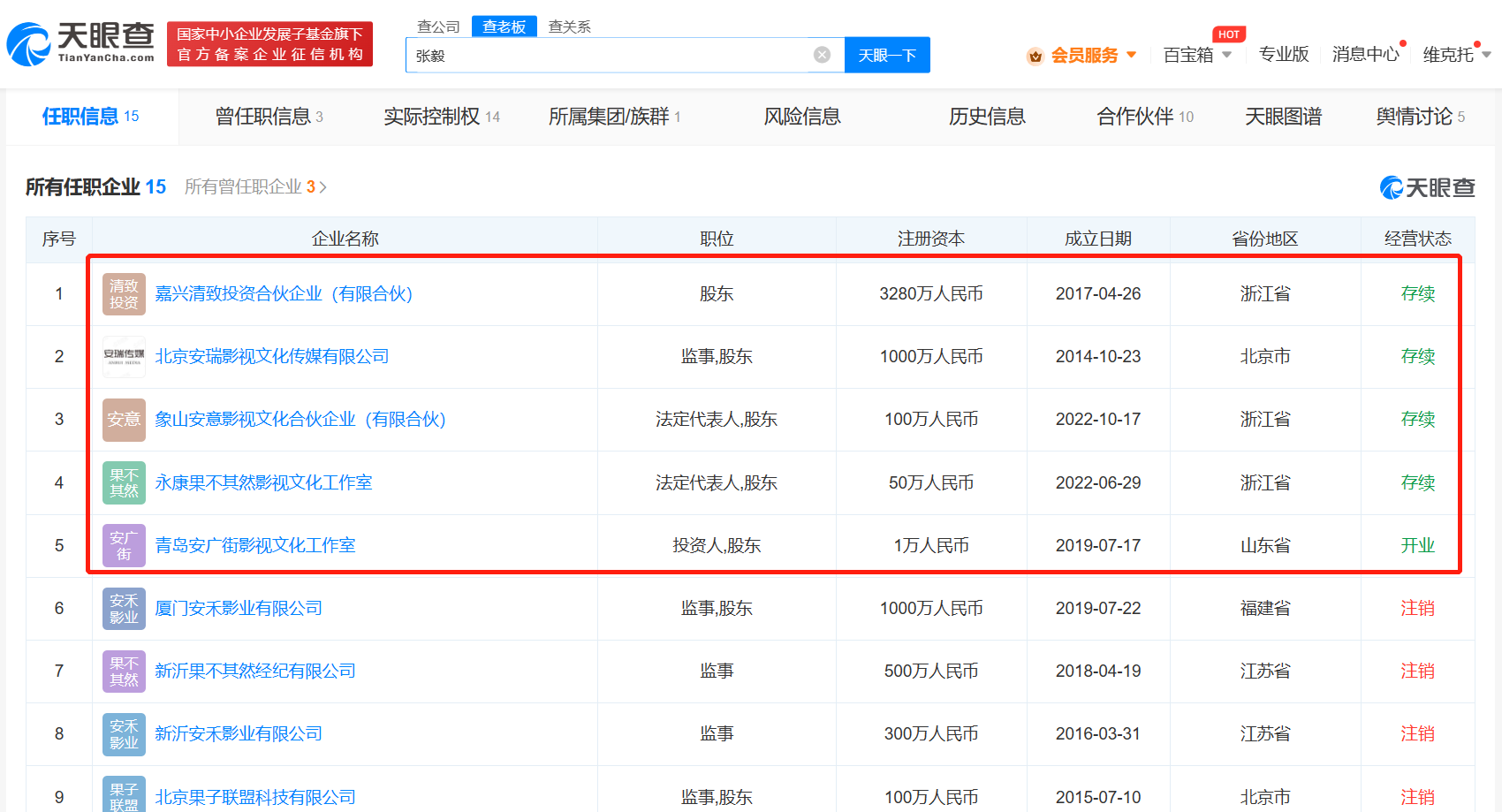Expand 所有曾任职企业 list

point(255,187)
